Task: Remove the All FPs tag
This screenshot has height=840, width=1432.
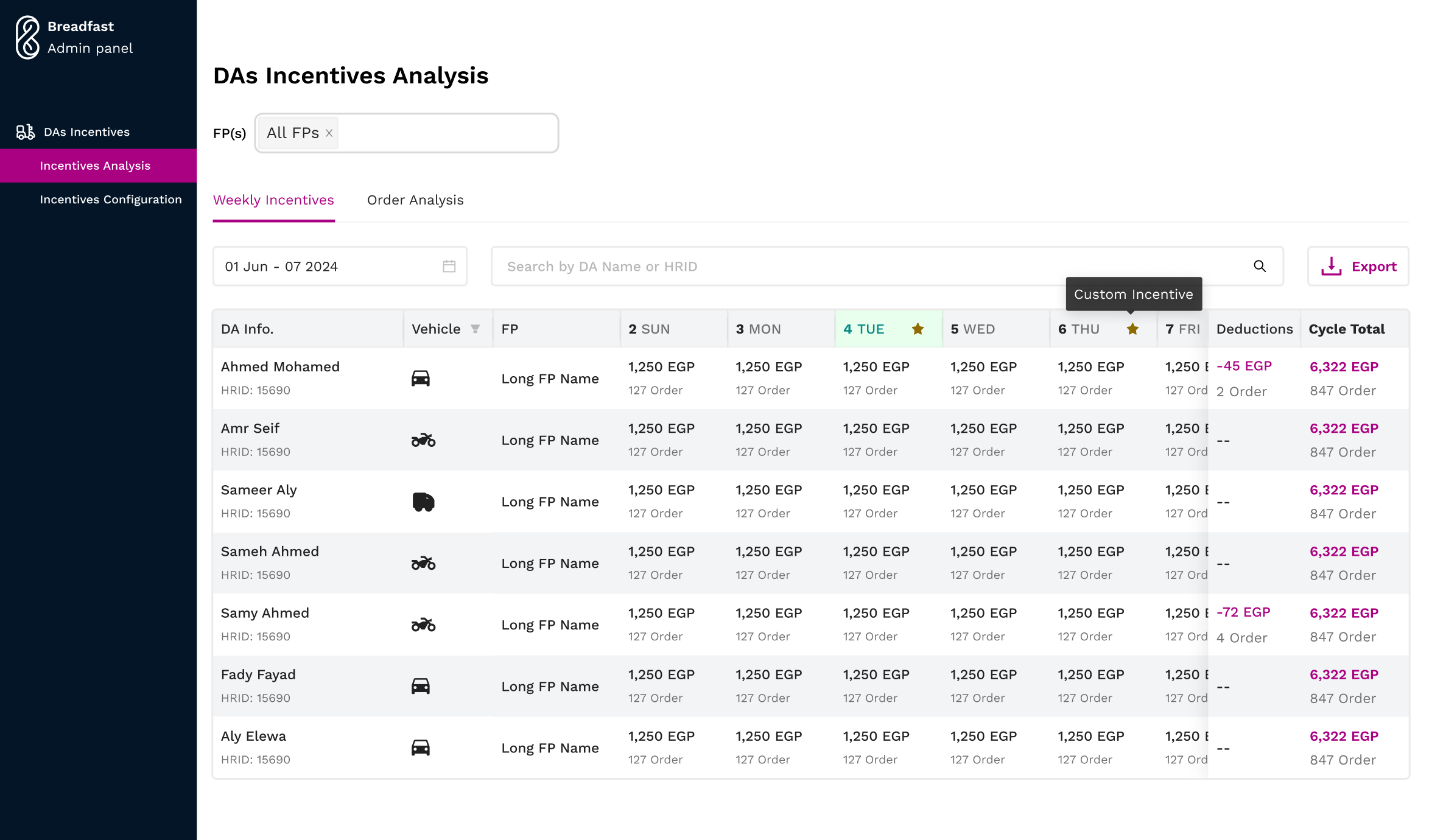Action: pos(329,133)
